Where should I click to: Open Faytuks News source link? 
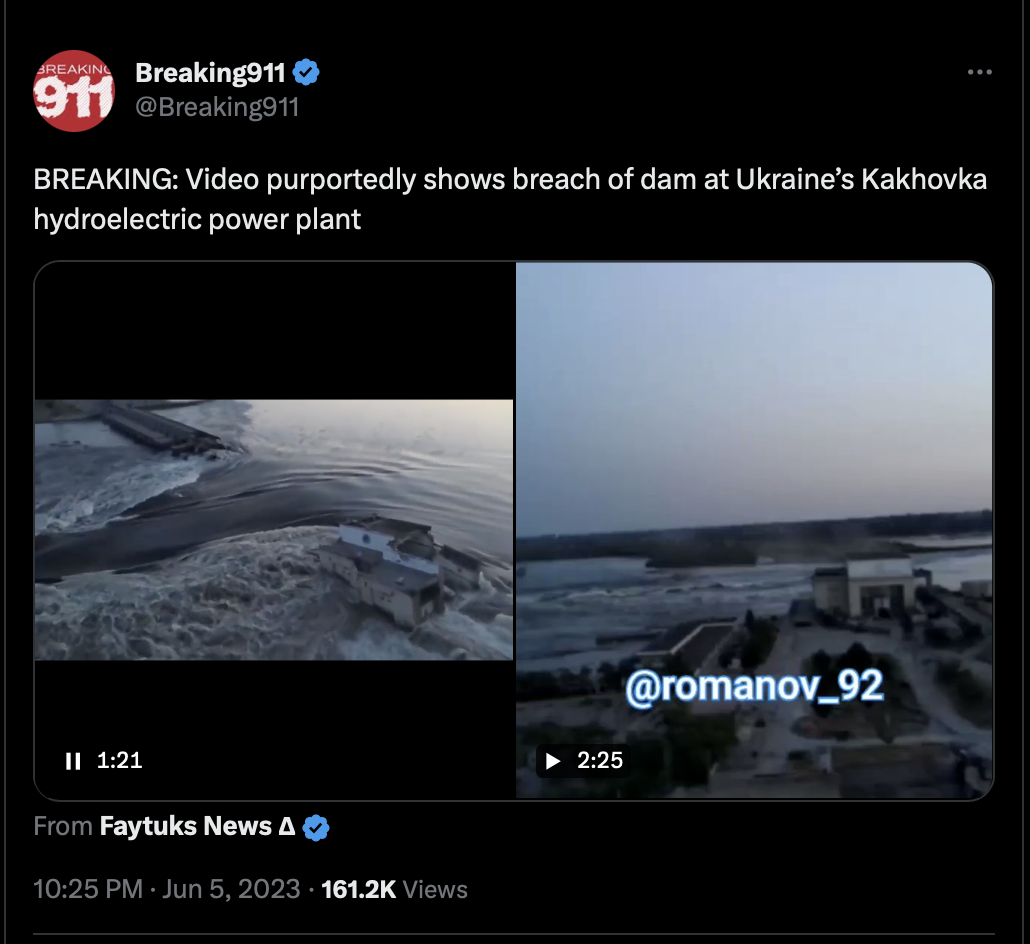pos(197,826)
